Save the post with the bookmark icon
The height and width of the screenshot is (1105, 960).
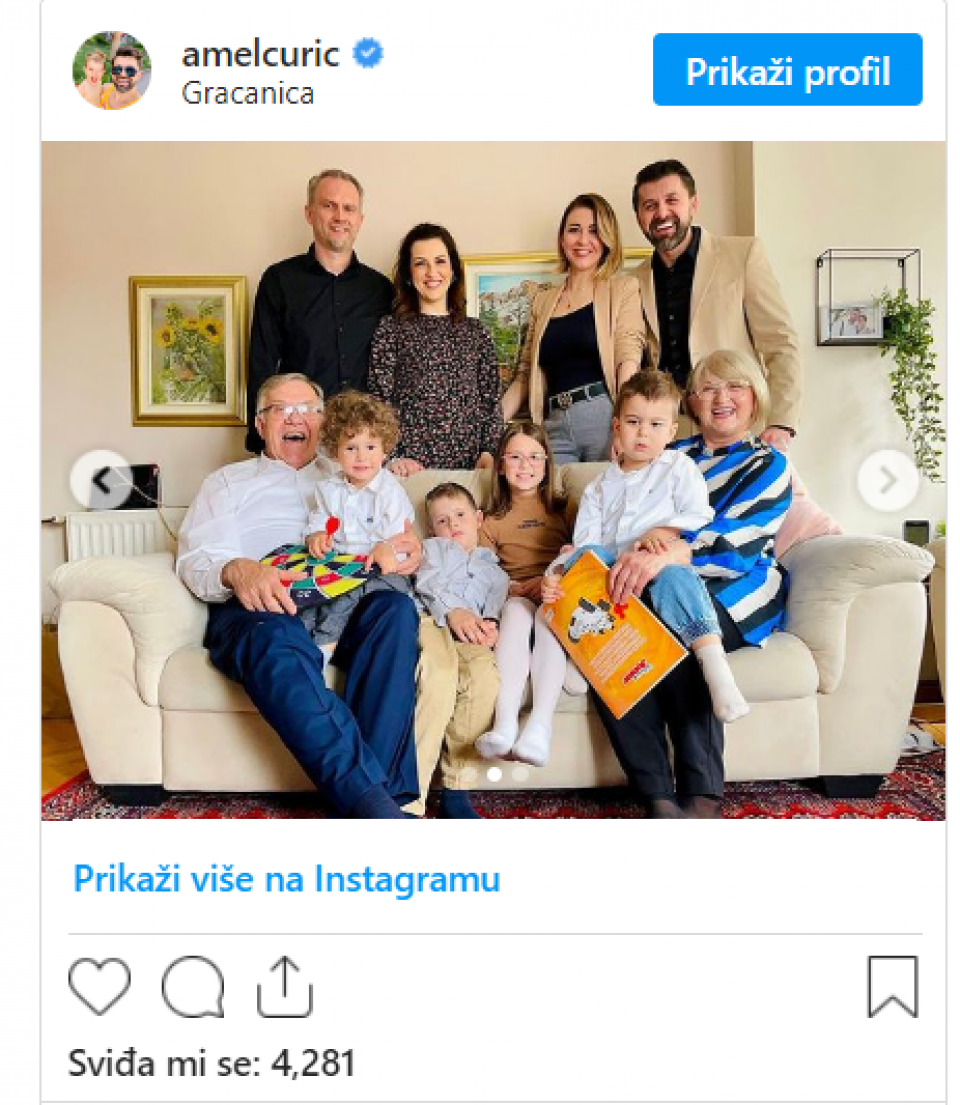(x=892, y=987)
